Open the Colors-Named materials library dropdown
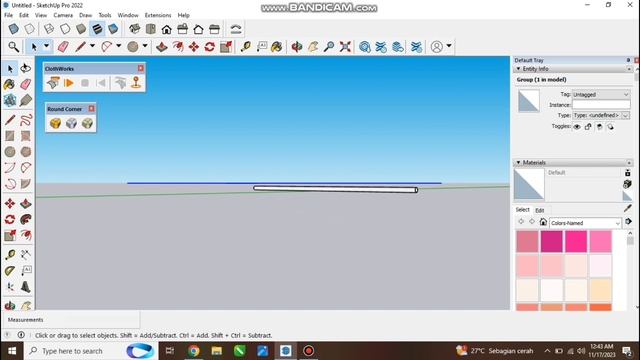Viewport: 640px width, 360px height. coord(585,223)
